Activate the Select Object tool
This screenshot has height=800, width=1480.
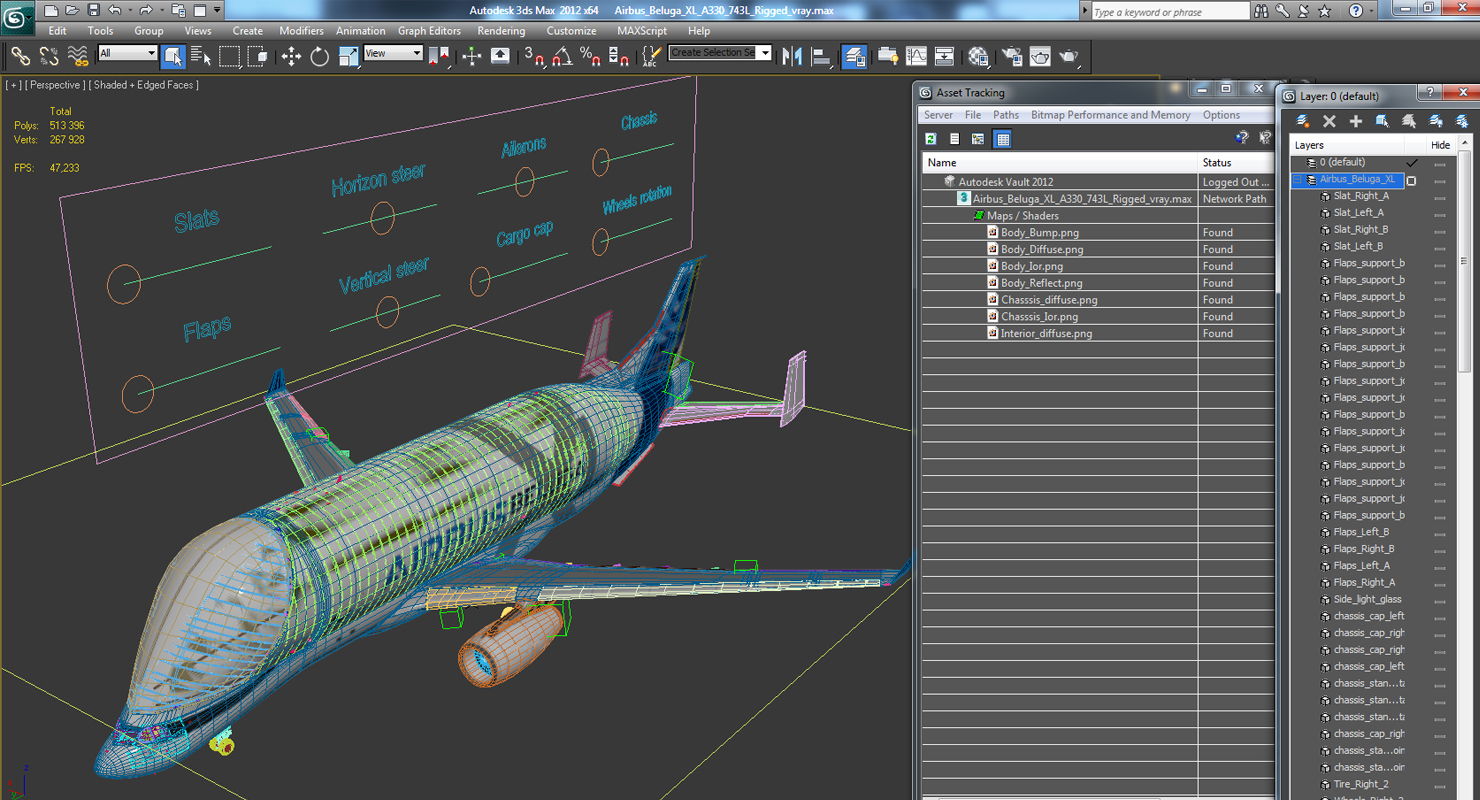pos(173,57)
